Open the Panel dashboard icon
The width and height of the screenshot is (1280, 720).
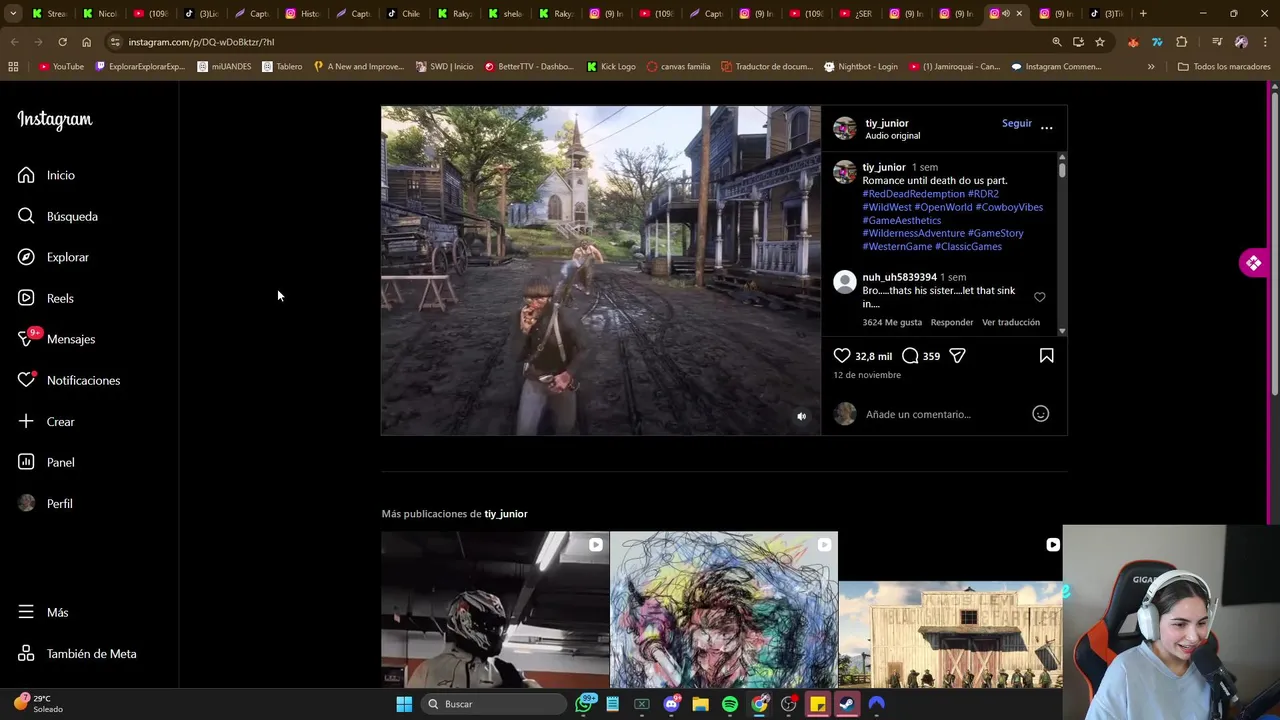pyautogui.click(x=26, y=462)
